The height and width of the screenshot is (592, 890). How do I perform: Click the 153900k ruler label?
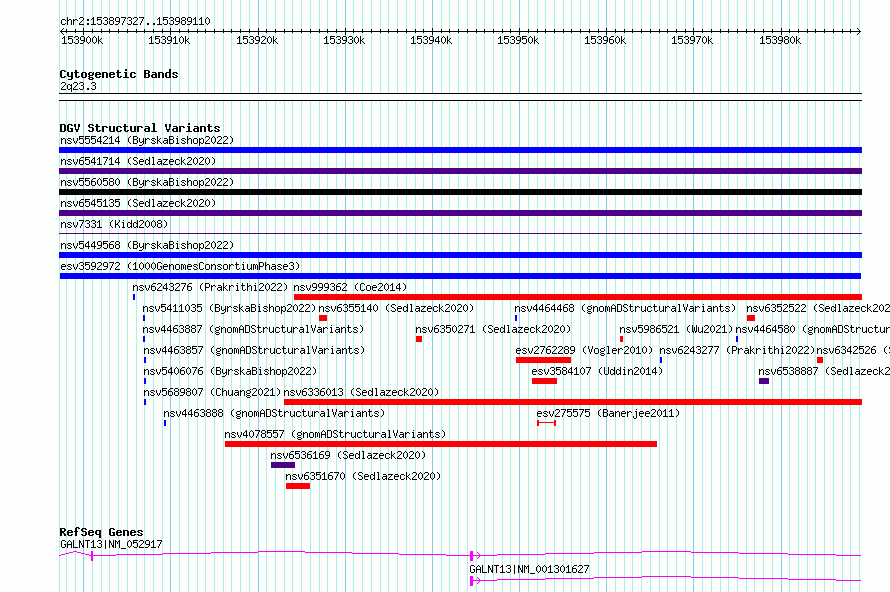82,41
